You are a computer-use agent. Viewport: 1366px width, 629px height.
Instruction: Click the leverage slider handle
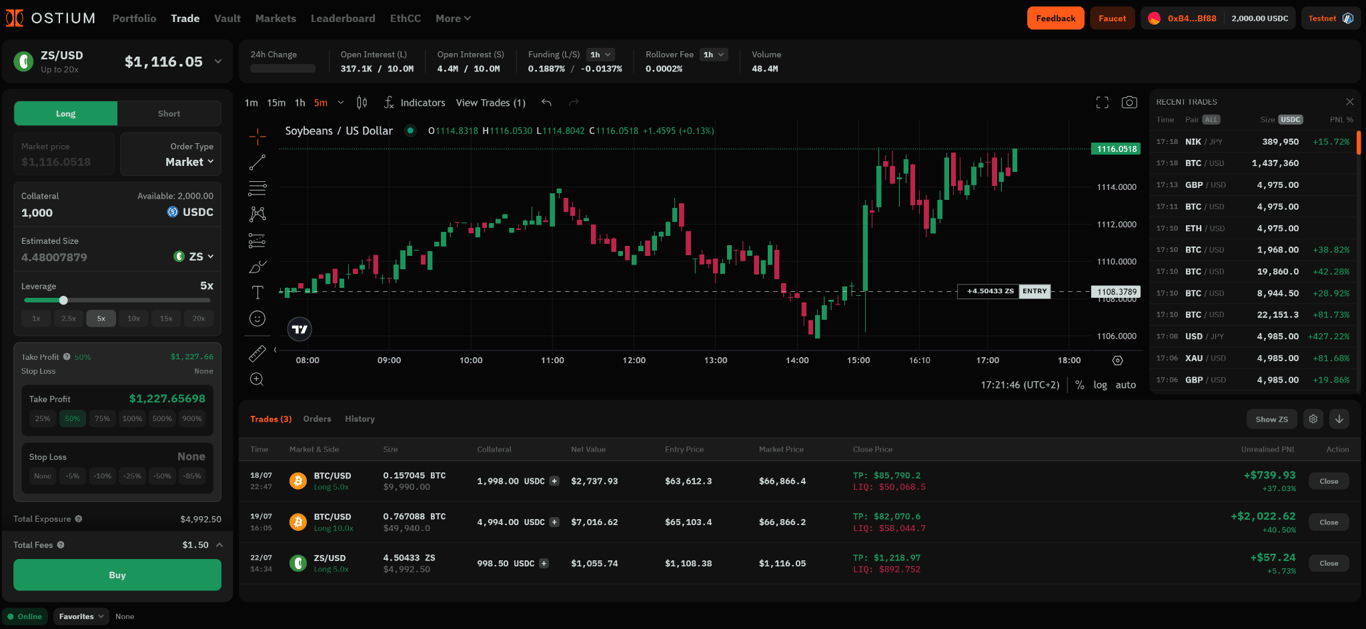[x=63, y=300]
